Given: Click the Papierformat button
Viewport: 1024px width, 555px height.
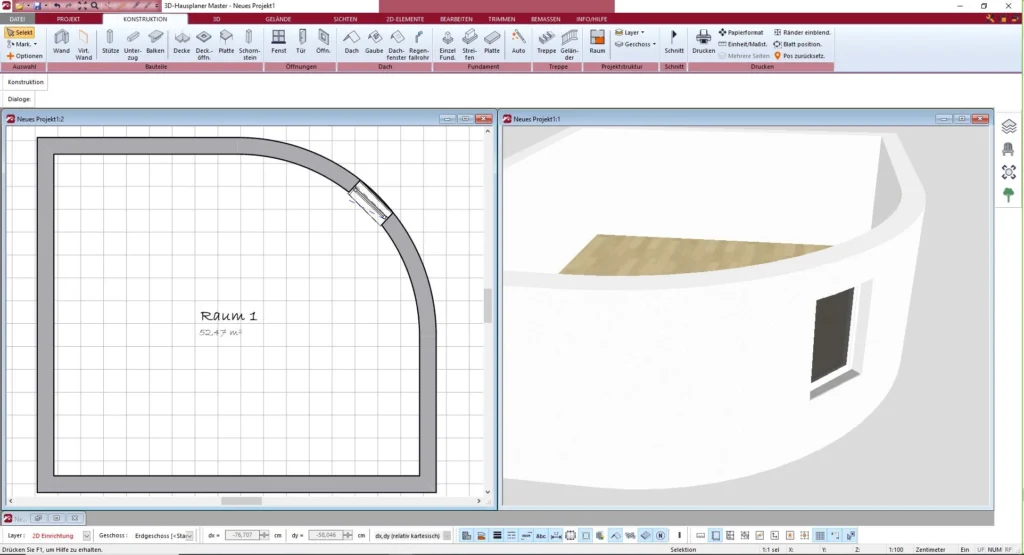Looking at the screenshot, I should 745,32.
